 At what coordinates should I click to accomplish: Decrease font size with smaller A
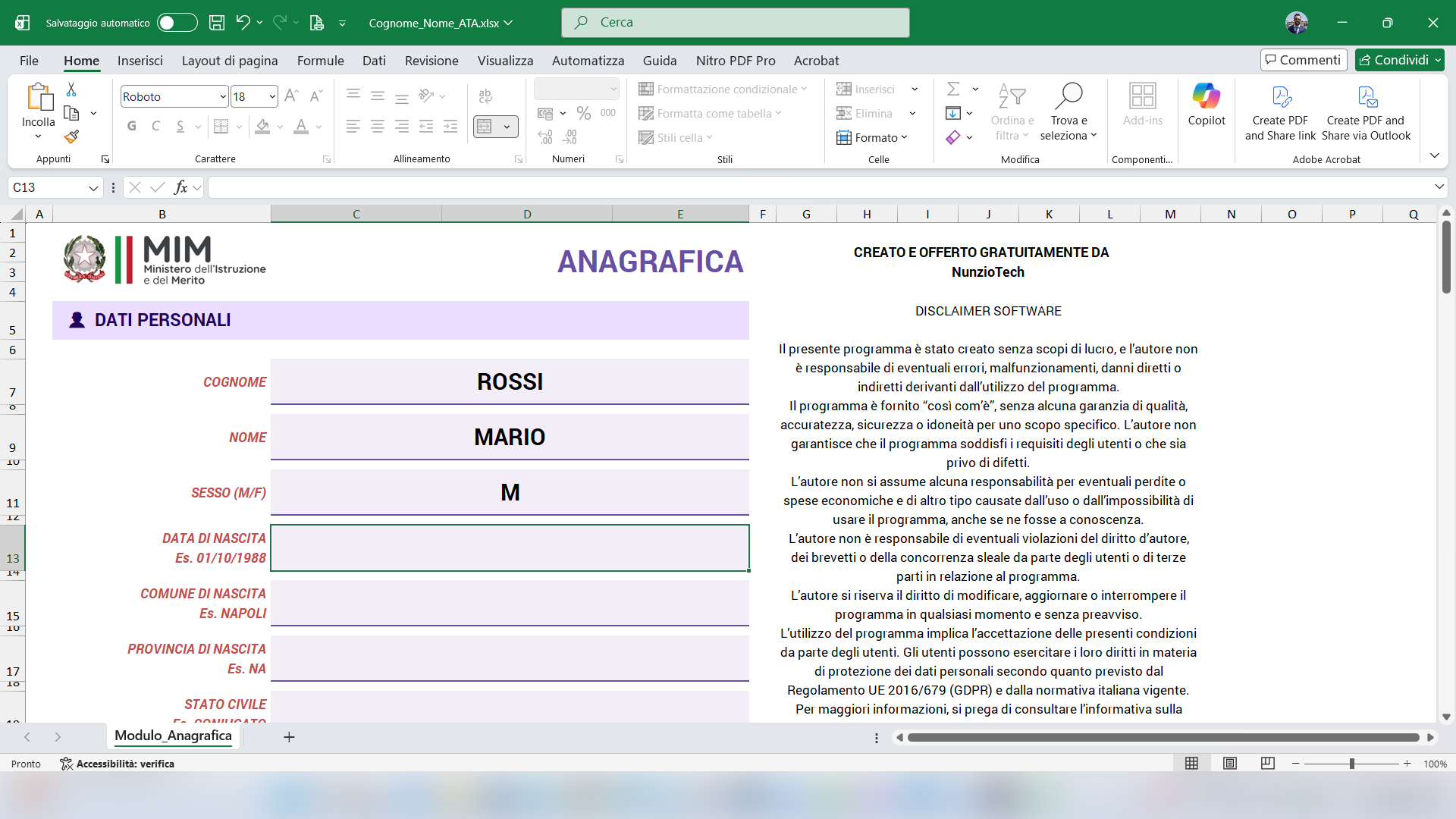[316, 96]
